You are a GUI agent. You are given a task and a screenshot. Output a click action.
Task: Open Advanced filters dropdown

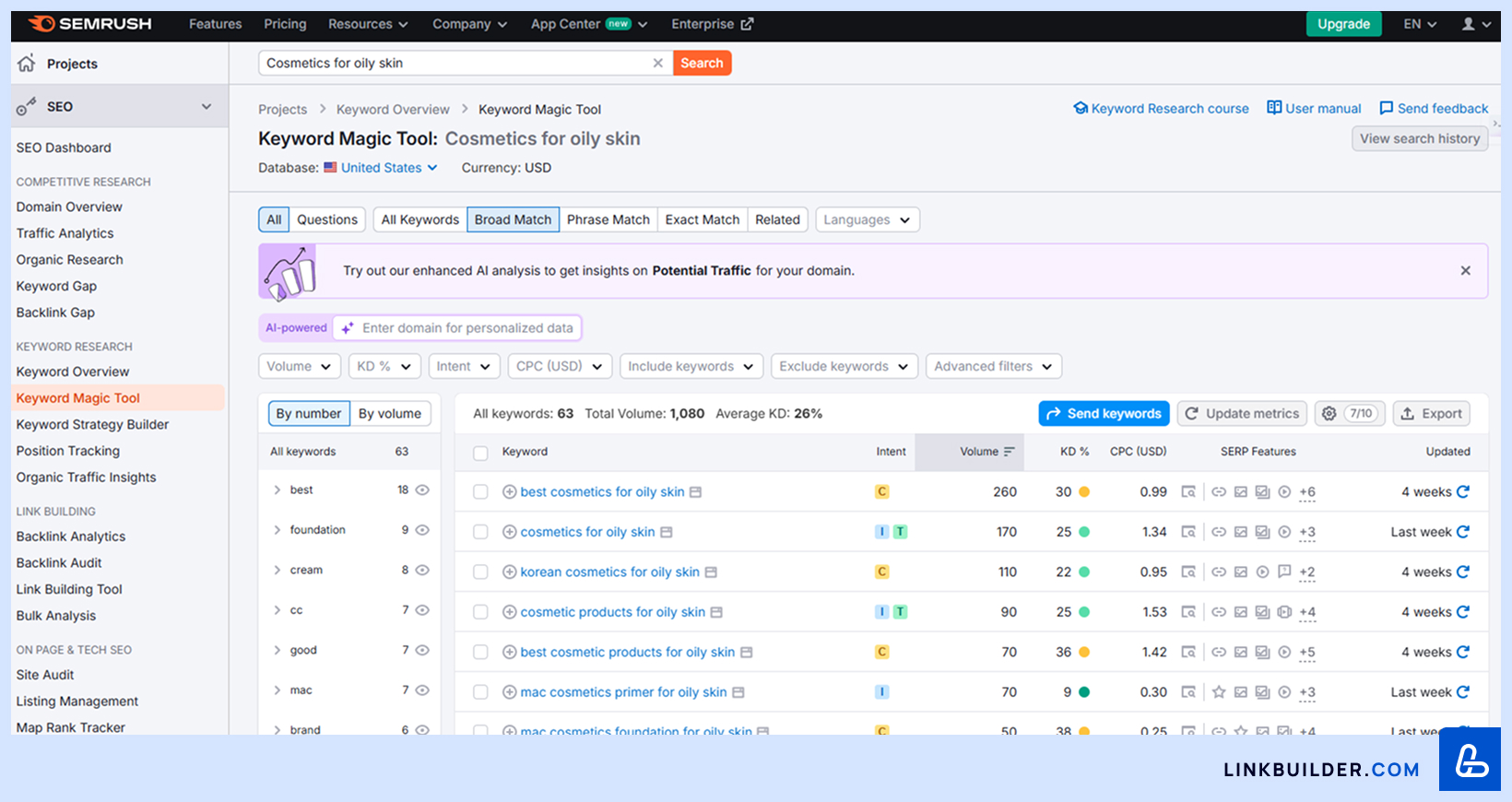pyautogui.click(x=994, y=366)
